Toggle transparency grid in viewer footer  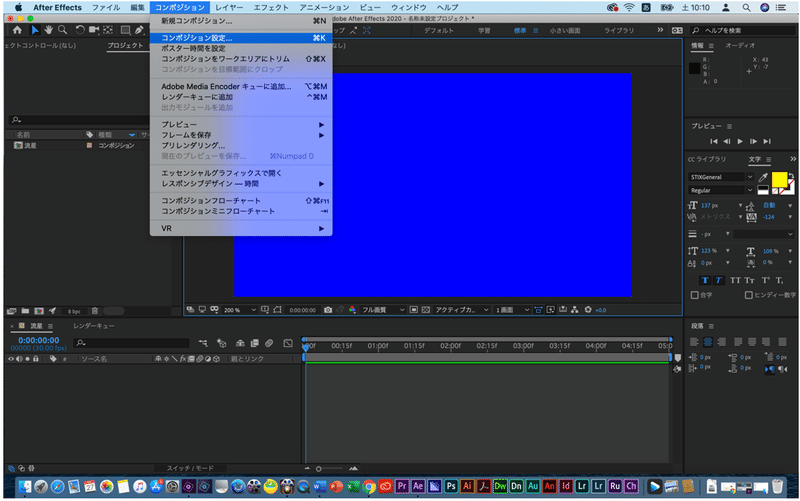(426, 310)
